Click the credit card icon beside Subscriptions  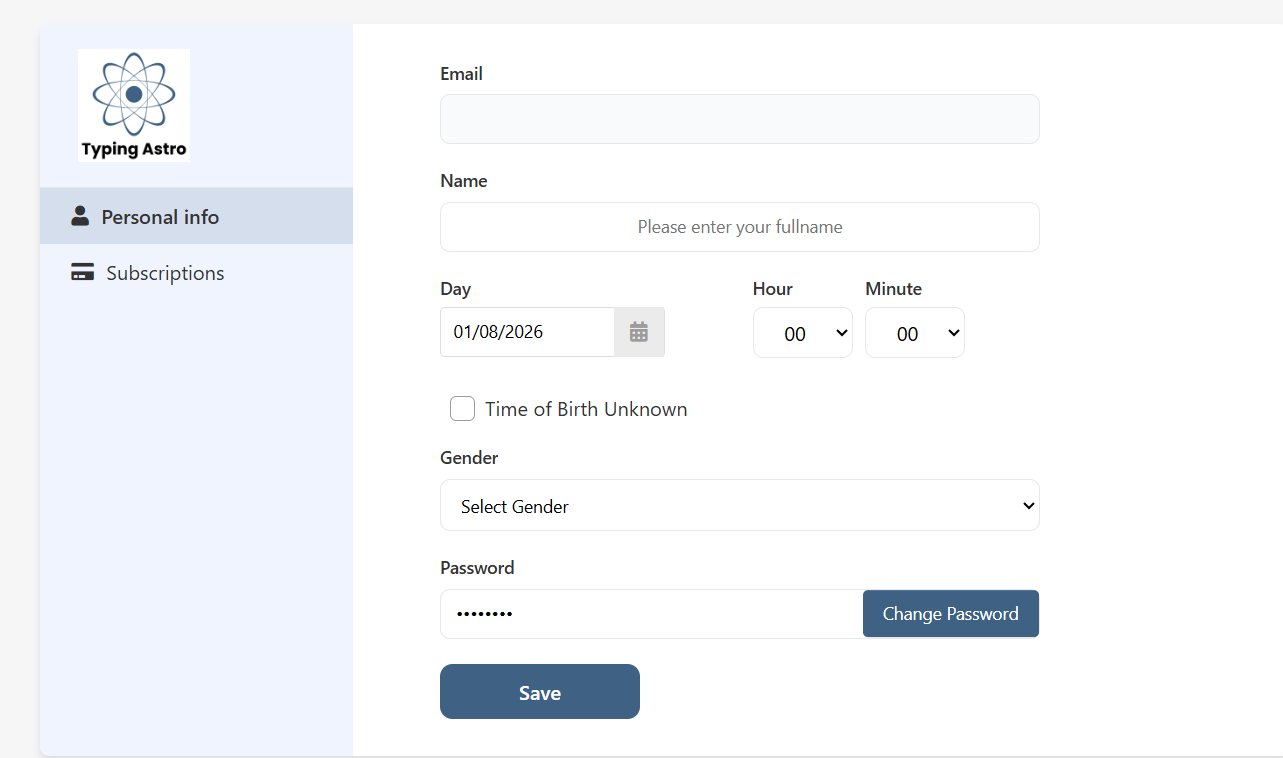tap(82, 273)
